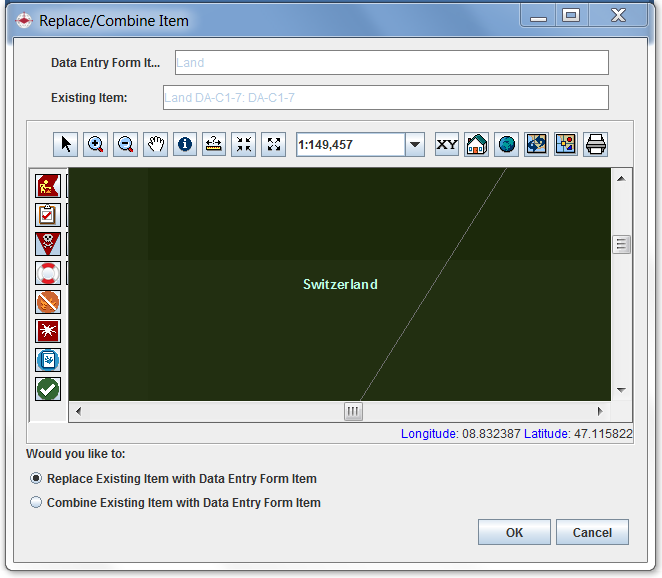Screen dimensions: 662x578
Task: Click the green checkmark sidebar icon
Action: tap(48, 389)
